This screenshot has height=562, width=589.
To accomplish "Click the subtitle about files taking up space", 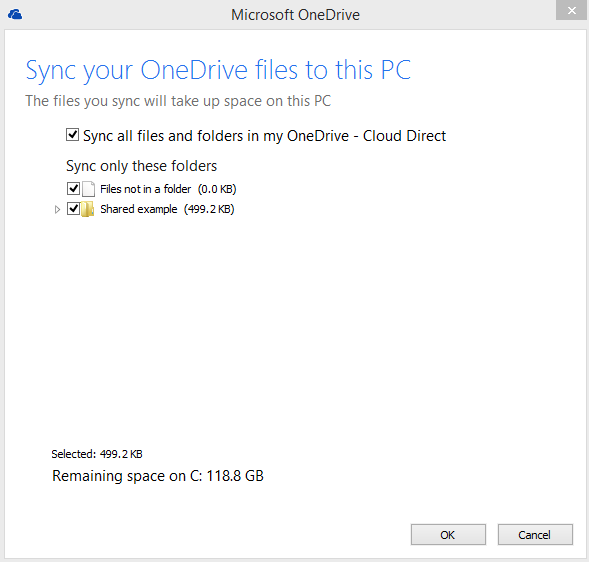I will [x=178, y=101].
